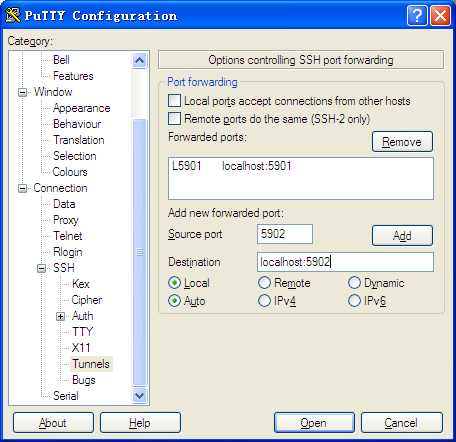Click the Source port field containing 5902
Viewport: 456px width, 442px height.
(285, 234)
